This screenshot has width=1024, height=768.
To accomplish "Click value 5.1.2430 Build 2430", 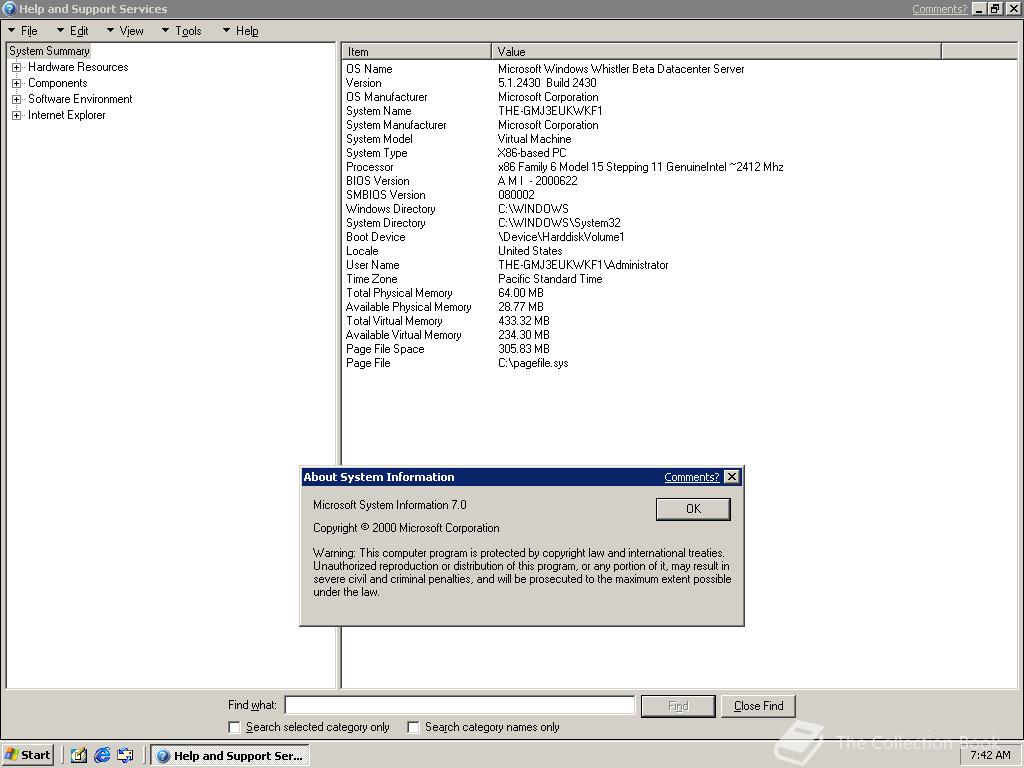I will click(547, 83).
